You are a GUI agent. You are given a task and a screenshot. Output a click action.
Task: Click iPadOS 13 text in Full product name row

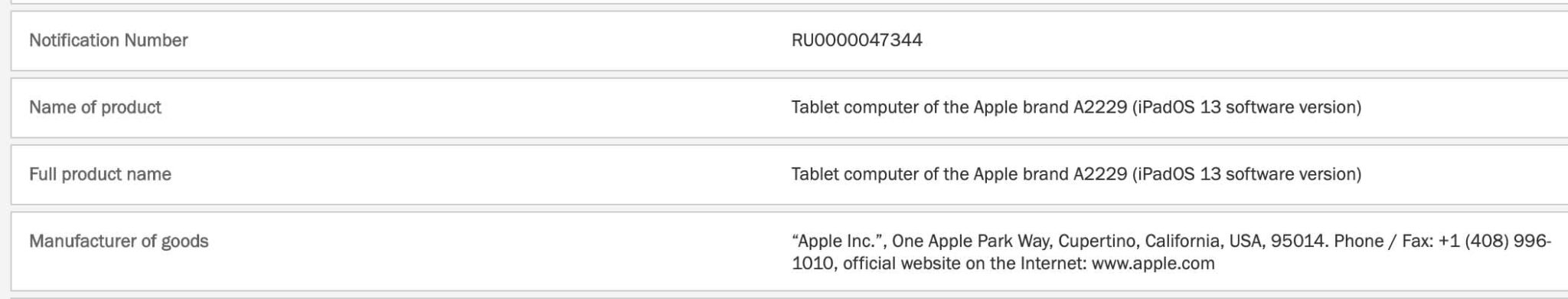pyautogui.click(x=1179, y=174)
